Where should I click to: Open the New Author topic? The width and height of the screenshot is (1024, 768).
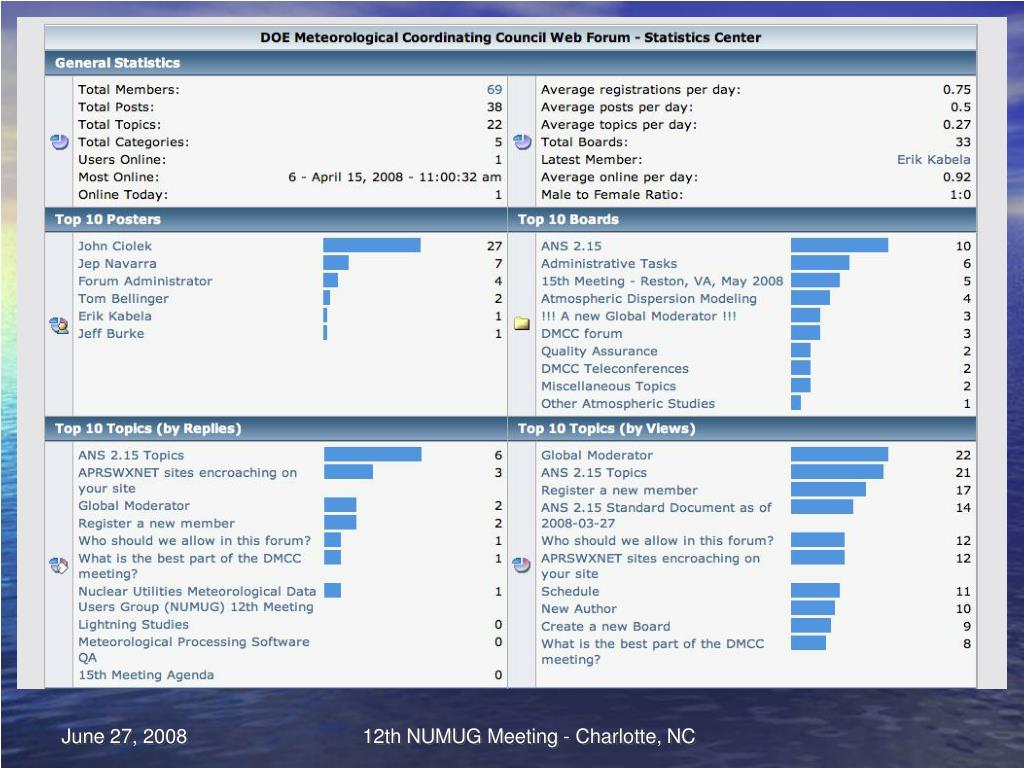579,609
